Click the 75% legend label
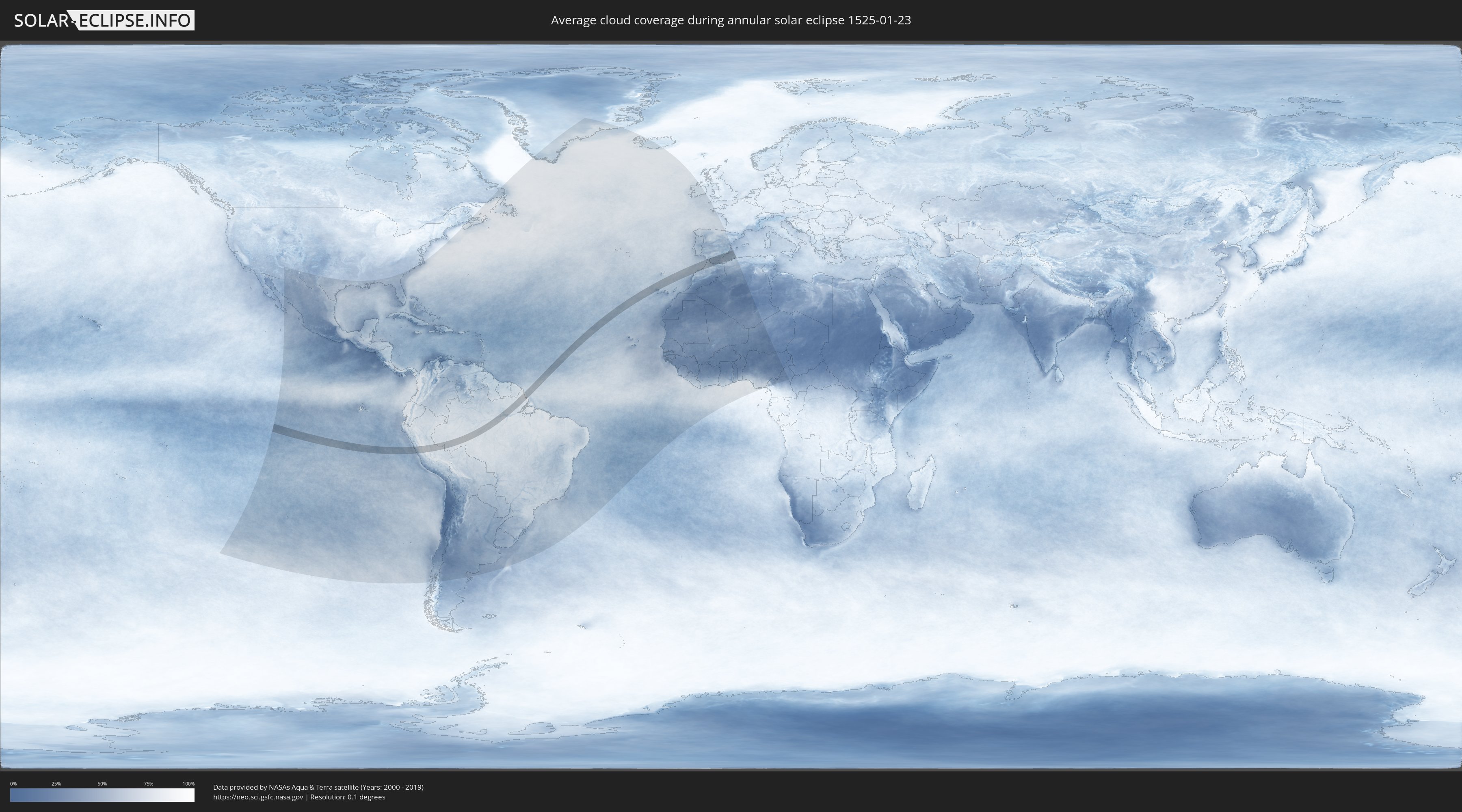Screen dimensions: 1462x812 tap(148, 784)
